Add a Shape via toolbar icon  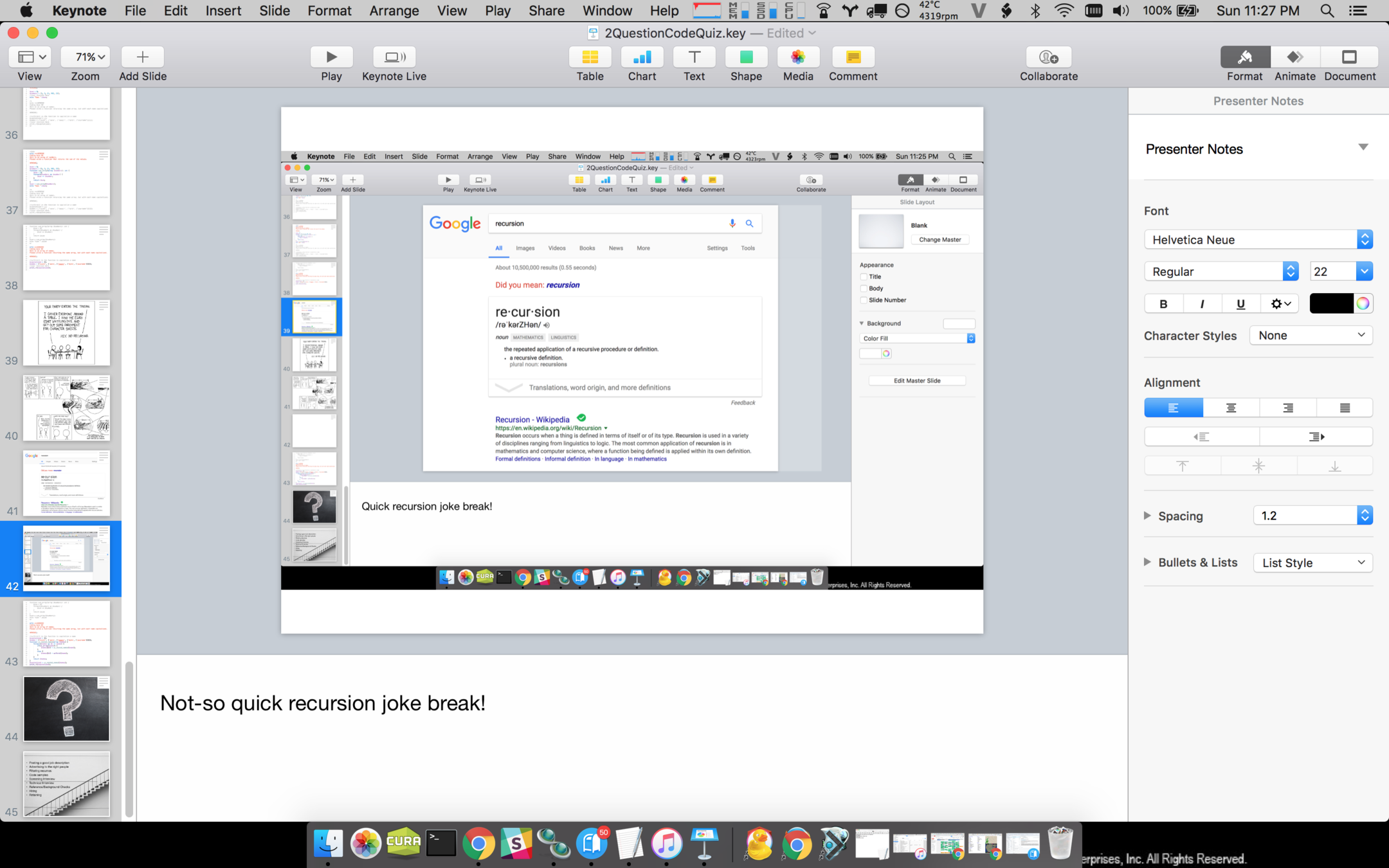point(746,57)
